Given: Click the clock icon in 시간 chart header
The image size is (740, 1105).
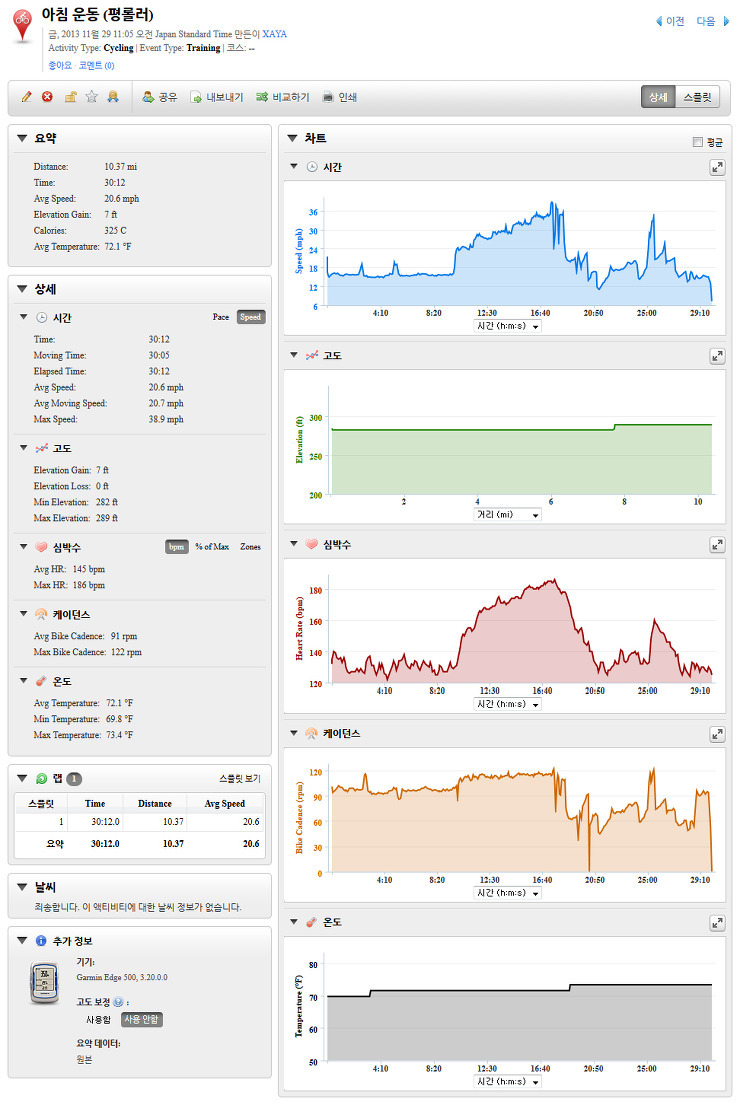Looking at the screenshot, I should point(312,167).
